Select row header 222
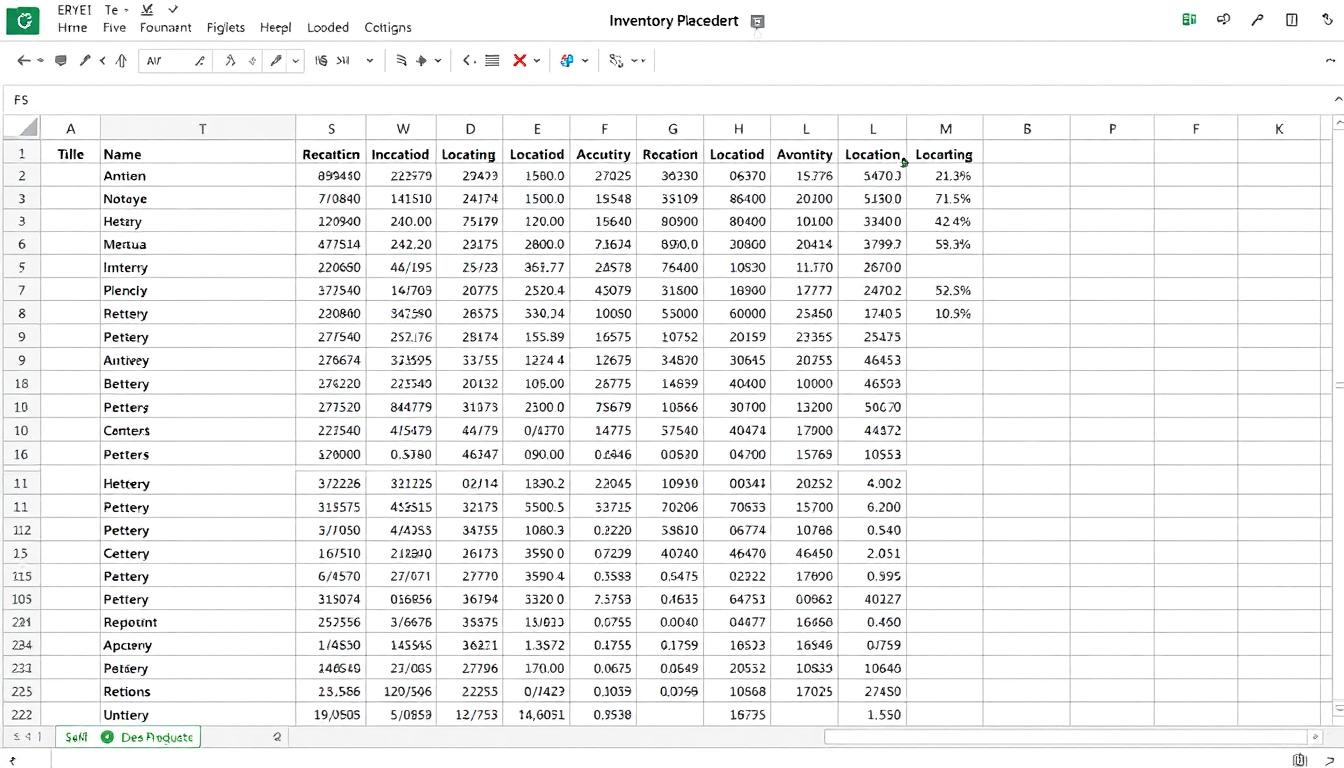1344x768 pixels. (21, 715)
